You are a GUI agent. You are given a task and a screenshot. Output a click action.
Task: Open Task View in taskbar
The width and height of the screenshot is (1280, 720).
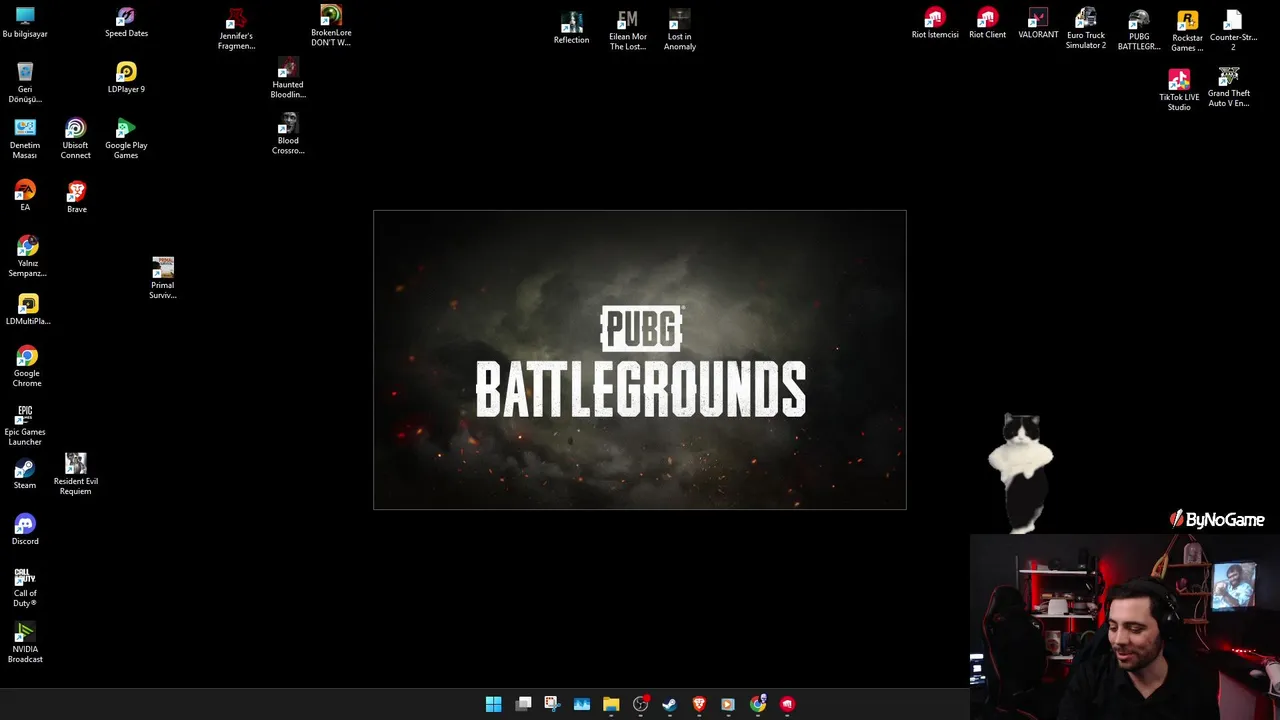pyautogui.click(x=523, y=704)
